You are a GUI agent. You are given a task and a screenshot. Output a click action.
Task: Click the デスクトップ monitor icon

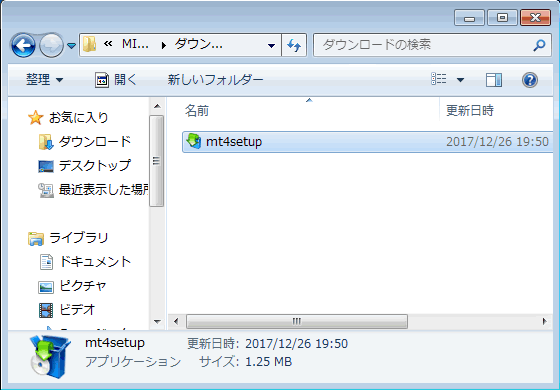[46, 166]
